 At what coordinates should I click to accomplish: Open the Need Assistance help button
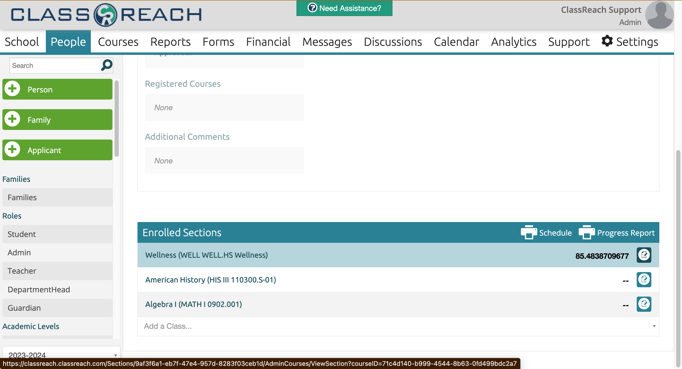pos(344,8)
